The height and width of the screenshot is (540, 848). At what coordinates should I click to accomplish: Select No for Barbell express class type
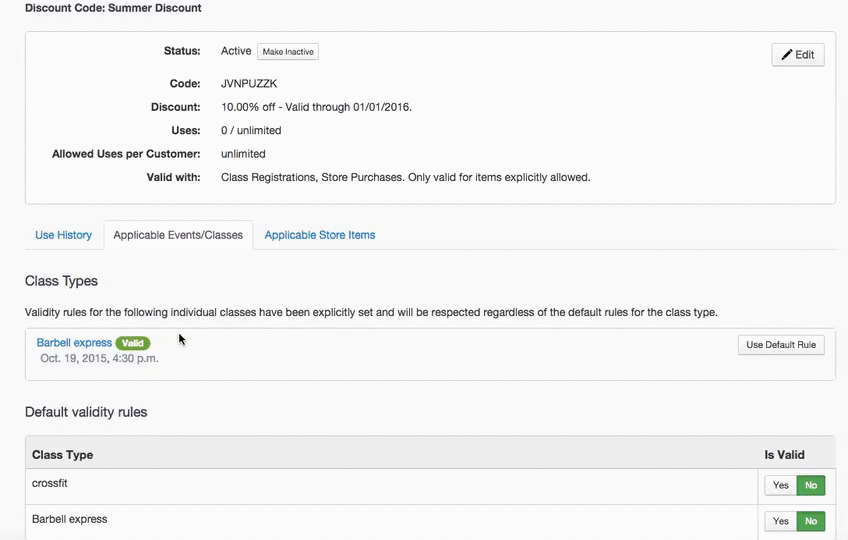pos(810,521)
